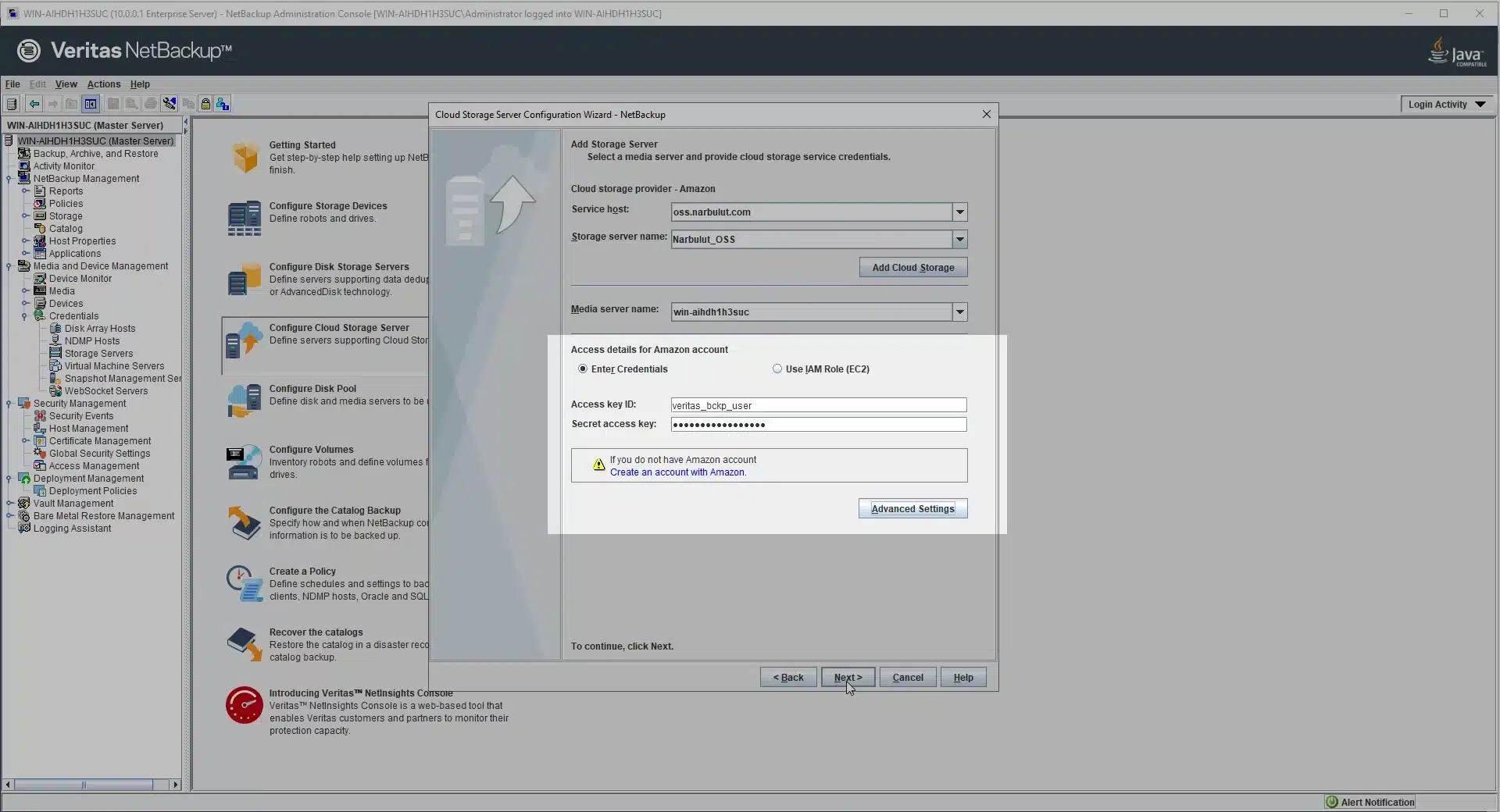The width and height of the screenshot is (1500, 812).
Task: Follow the Create an account with Amazon link
Action: tap(677, 472)
